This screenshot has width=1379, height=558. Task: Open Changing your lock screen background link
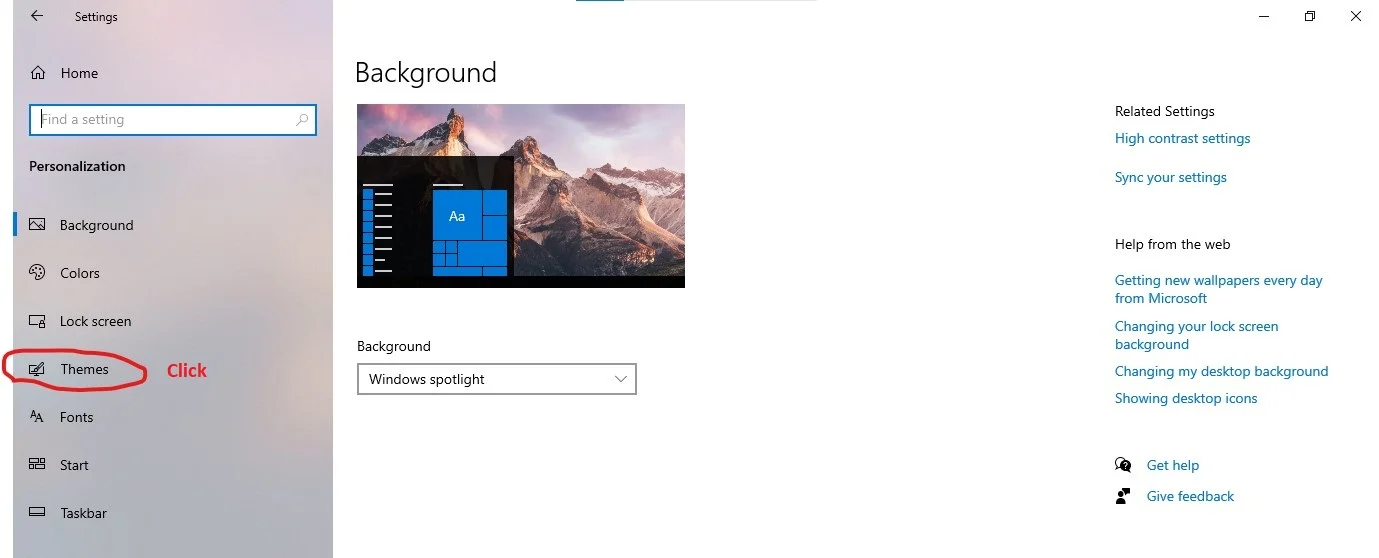pyautogui.click(x=1196, y=335)
